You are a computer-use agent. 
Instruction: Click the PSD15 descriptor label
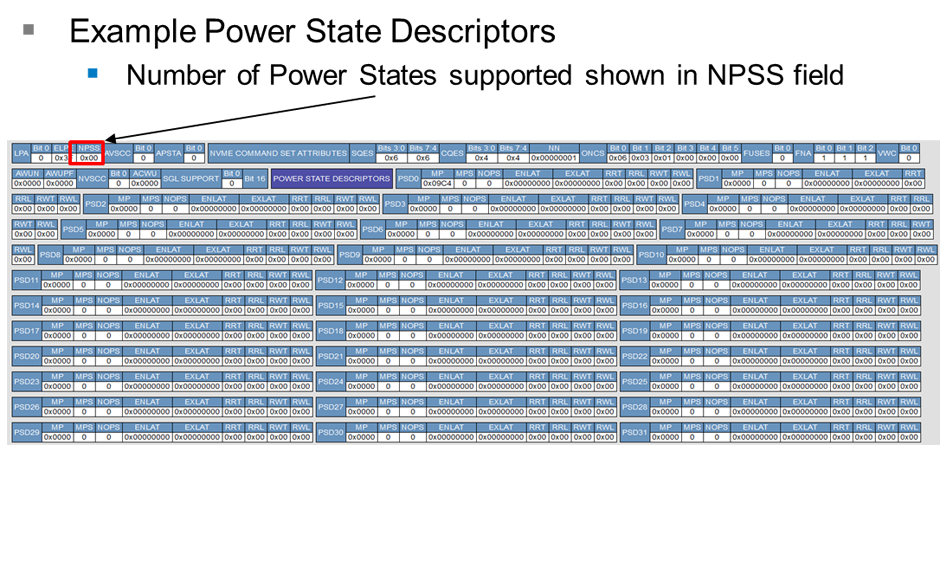pos(331,305)
